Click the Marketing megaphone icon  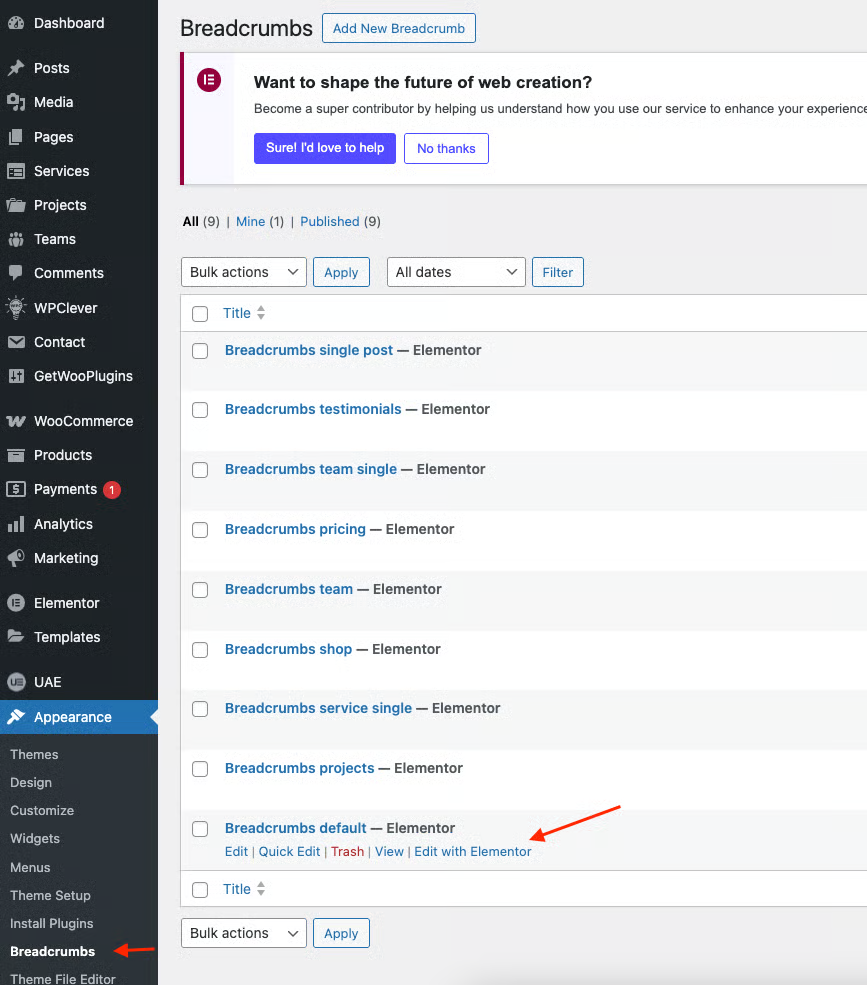(16, 558)
